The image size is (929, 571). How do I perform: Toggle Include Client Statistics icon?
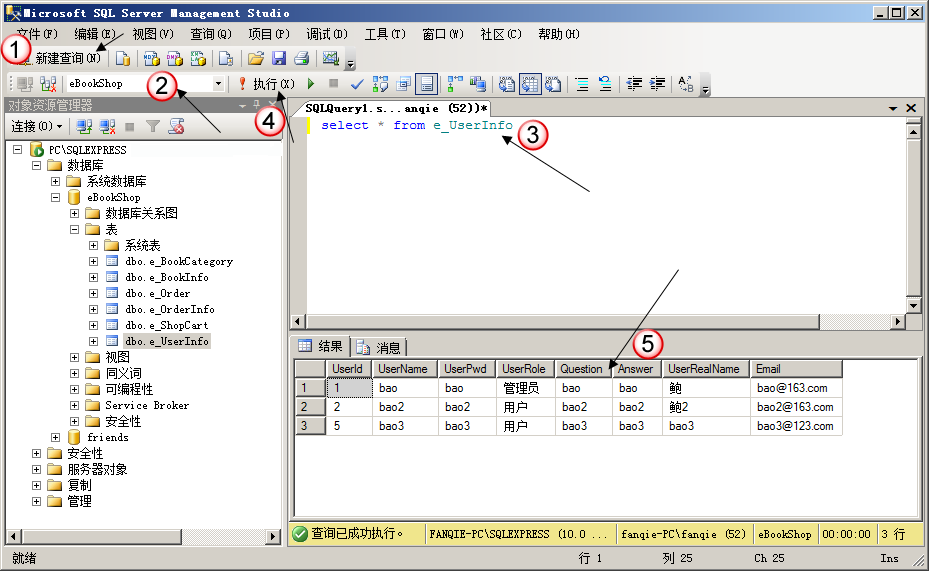pyautogui.click(x=478, y=84)
